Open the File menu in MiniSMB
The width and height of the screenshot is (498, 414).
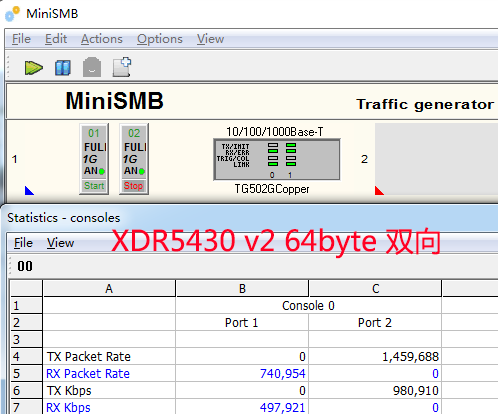click(x=21, y=39)
